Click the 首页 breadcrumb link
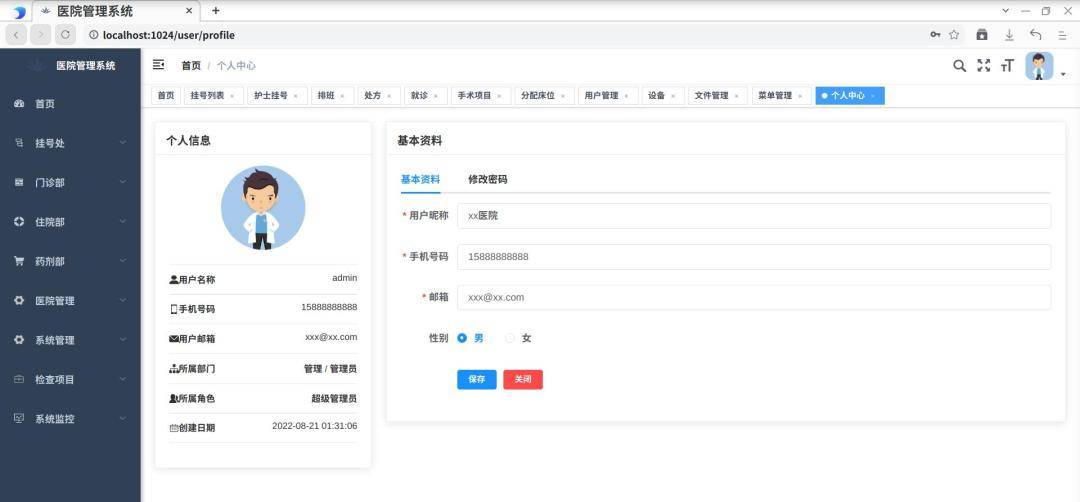Viewport: 1080px width, 502px height. [191, 65]
